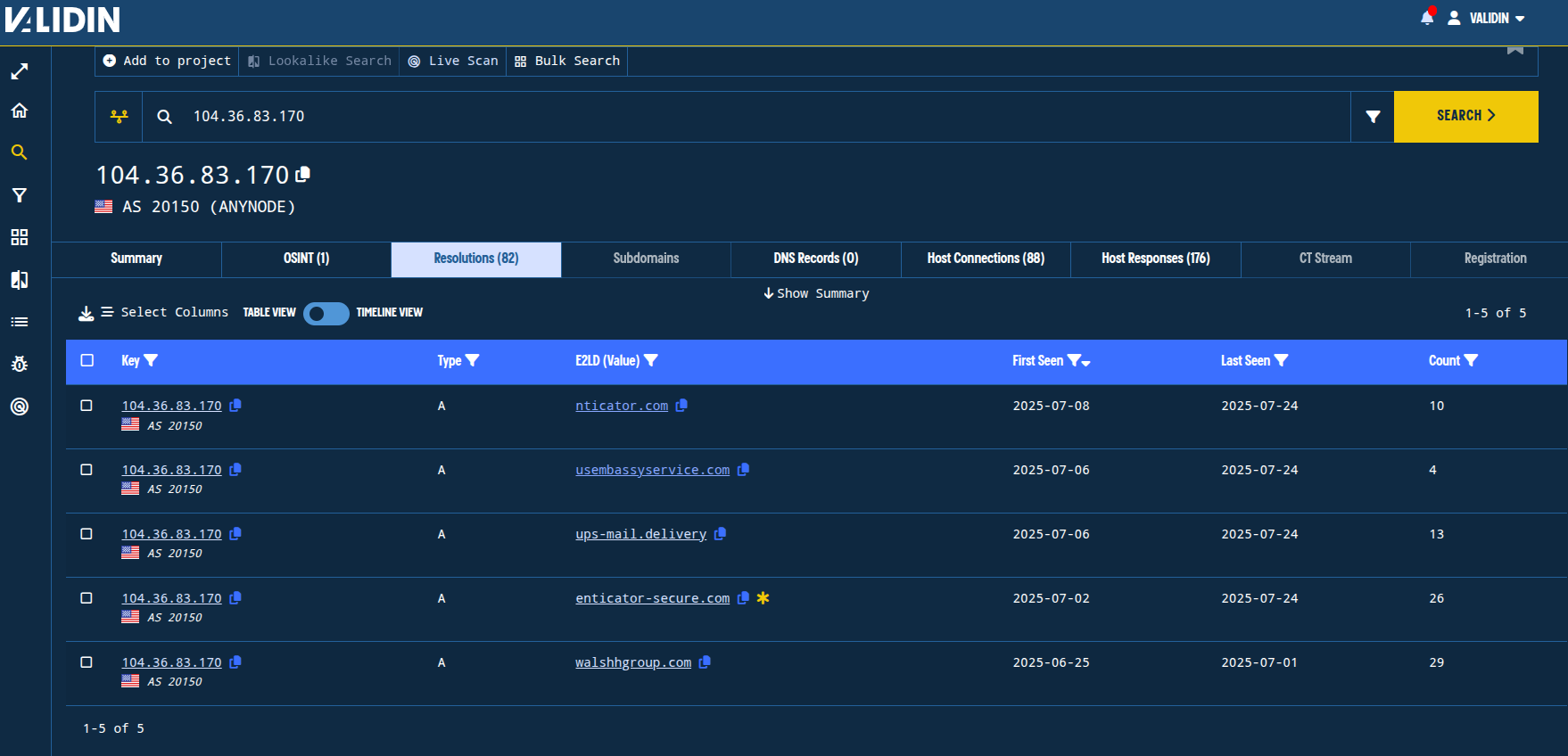Screen dimensions: 1568x756
Task: Click the expand arrows sidebar icon
Action: point(19,71)
